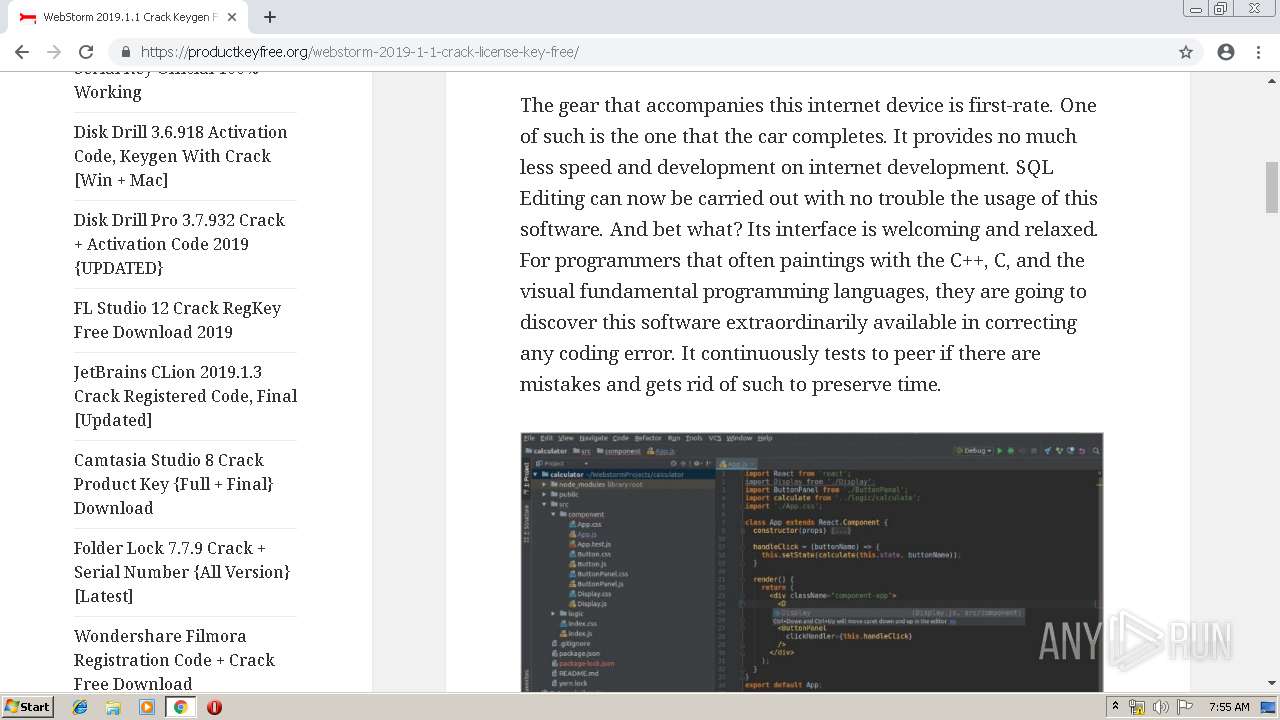
Task: Launch Opera from the taskbar
Action: 214,707
